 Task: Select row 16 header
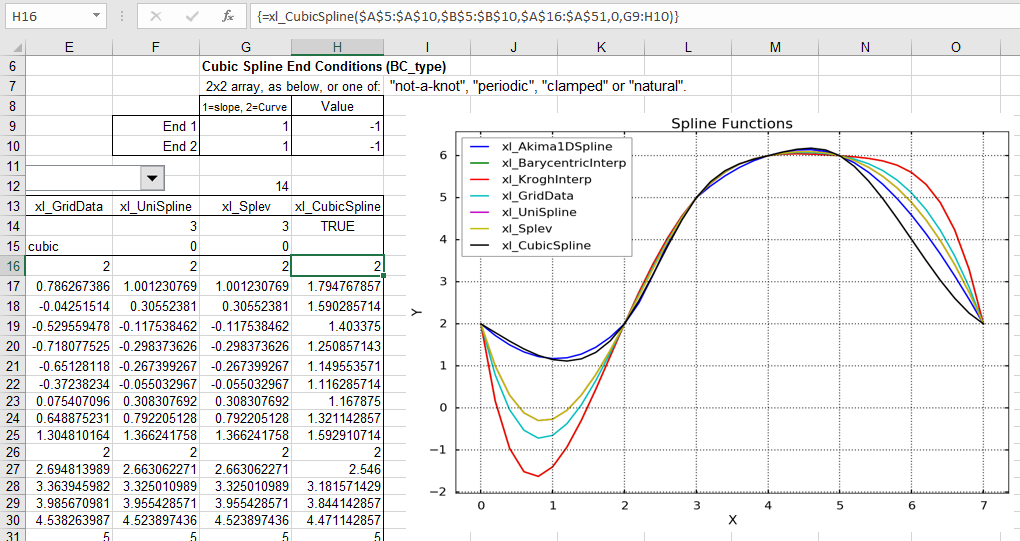point(12,266)
